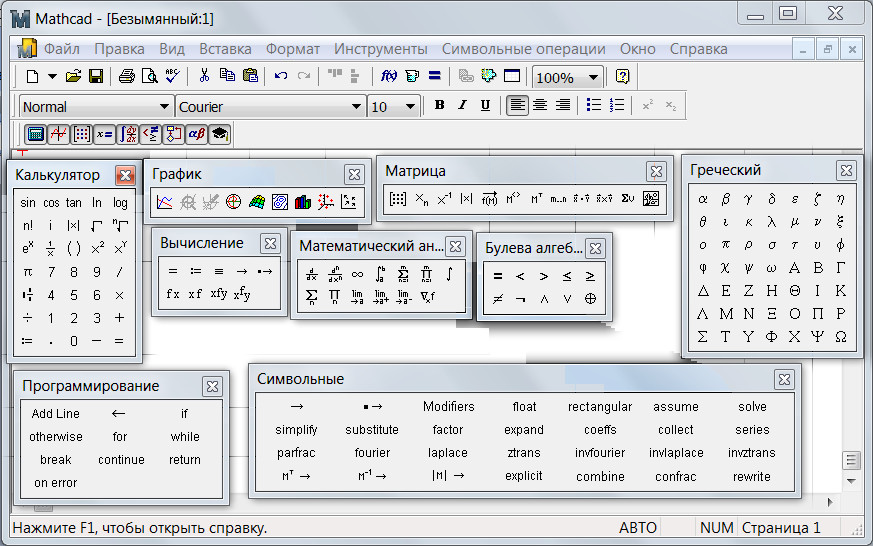Click Add Line in Programming palette
The image size is (873, 546).
pyautogui.click(x=56, y=414)
